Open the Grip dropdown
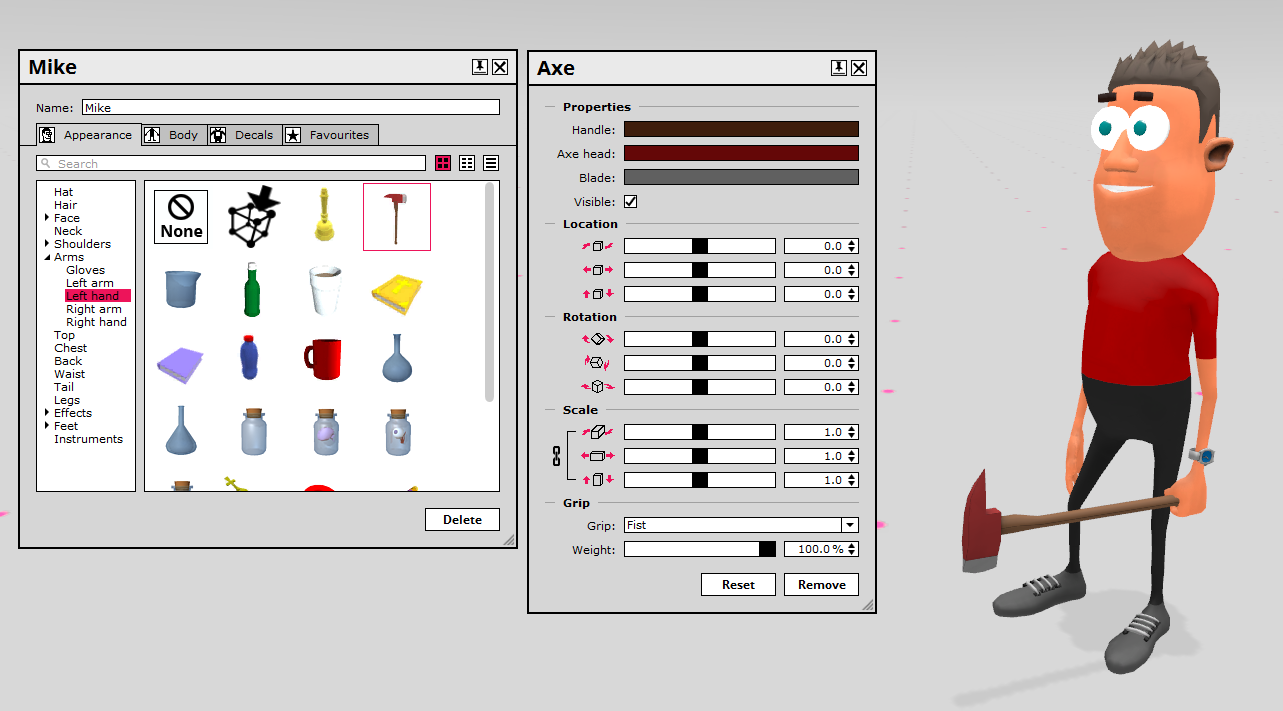This screenshot has width=1283, height=711. [x=849, y=525]
